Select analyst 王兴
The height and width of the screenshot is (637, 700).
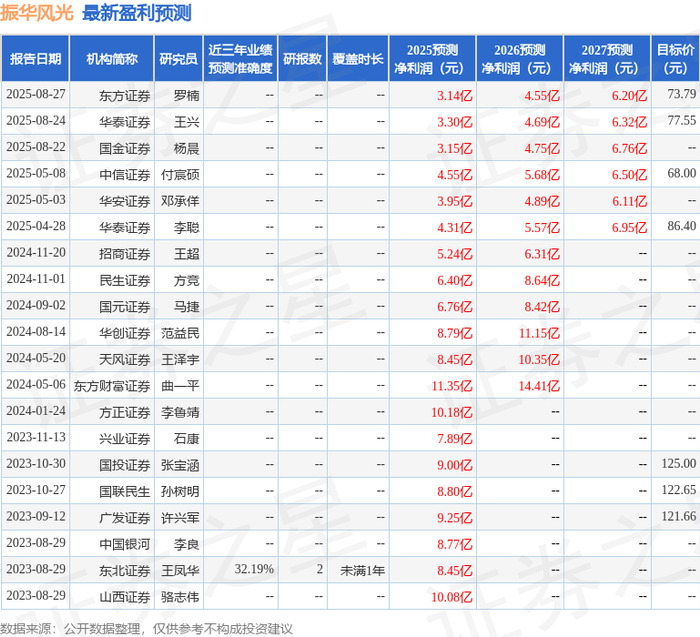point(186,121)
